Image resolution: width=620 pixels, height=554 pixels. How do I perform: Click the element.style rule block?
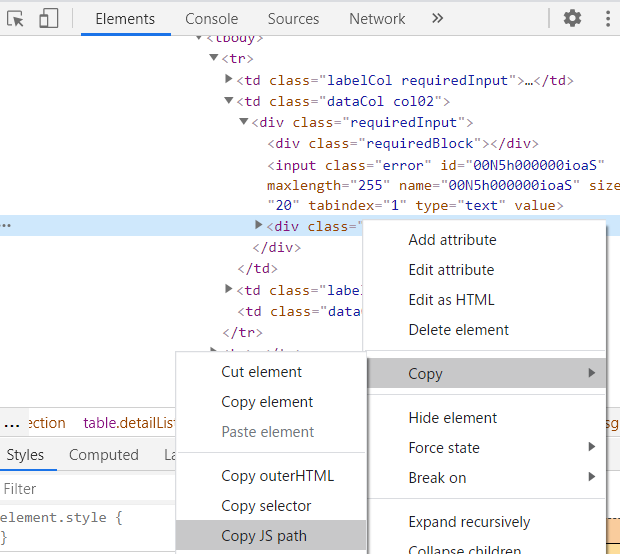(x=61, y=528)
